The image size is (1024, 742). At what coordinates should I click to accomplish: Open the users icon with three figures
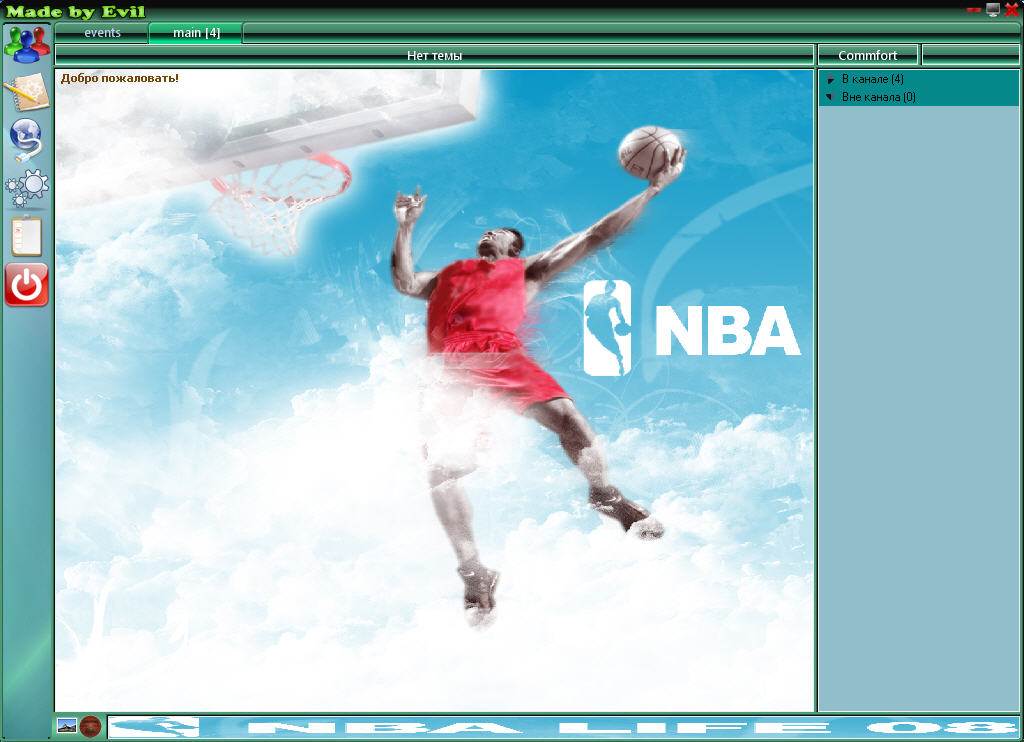27,44
